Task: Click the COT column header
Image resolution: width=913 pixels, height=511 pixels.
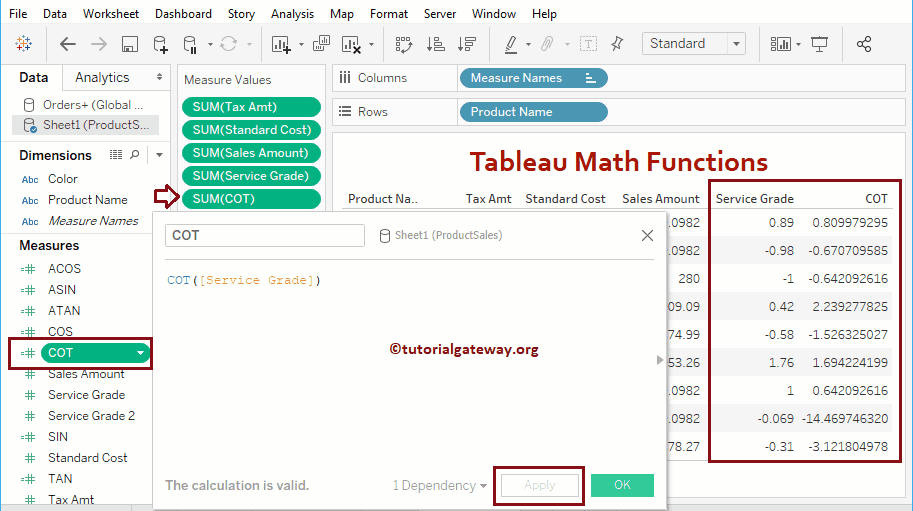Action: 876,199
